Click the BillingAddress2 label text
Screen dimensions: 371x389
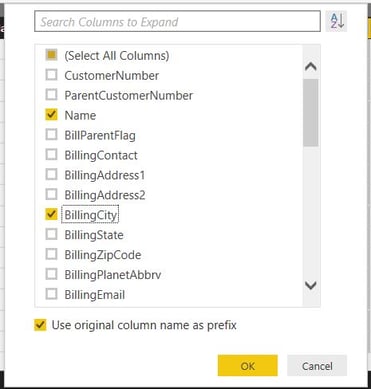105,195
